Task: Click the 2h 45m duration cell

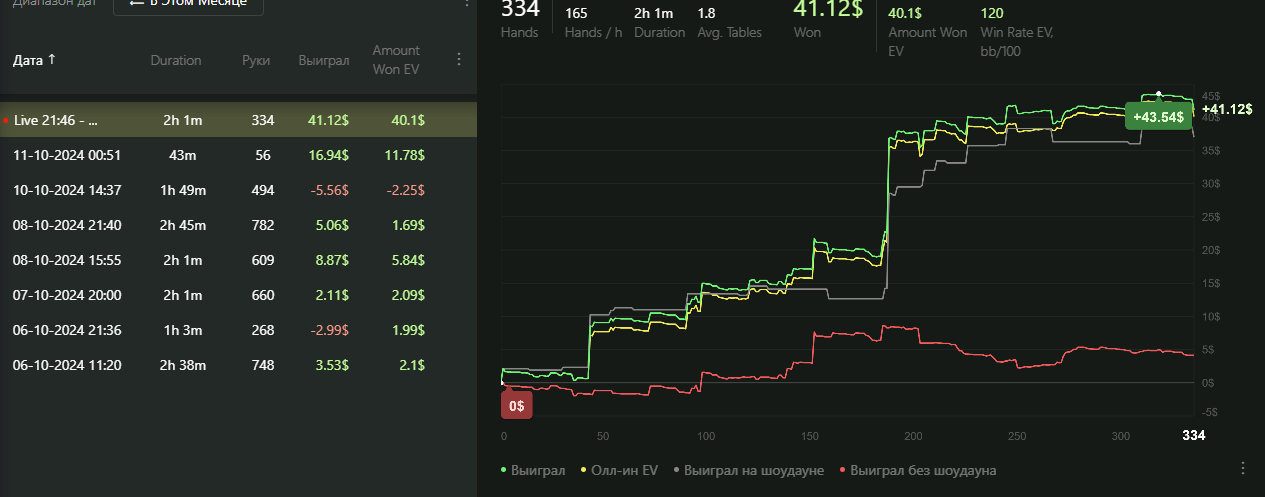Action: click(183, 225)
